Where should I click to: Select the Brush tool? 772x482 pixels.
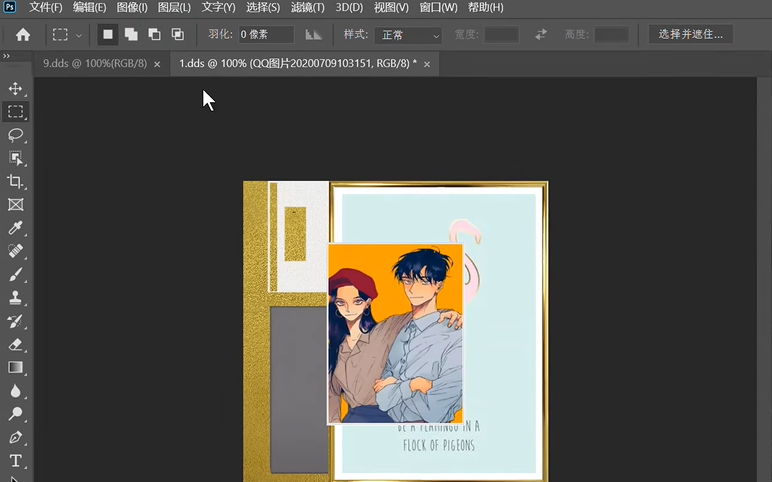point(15,275)
